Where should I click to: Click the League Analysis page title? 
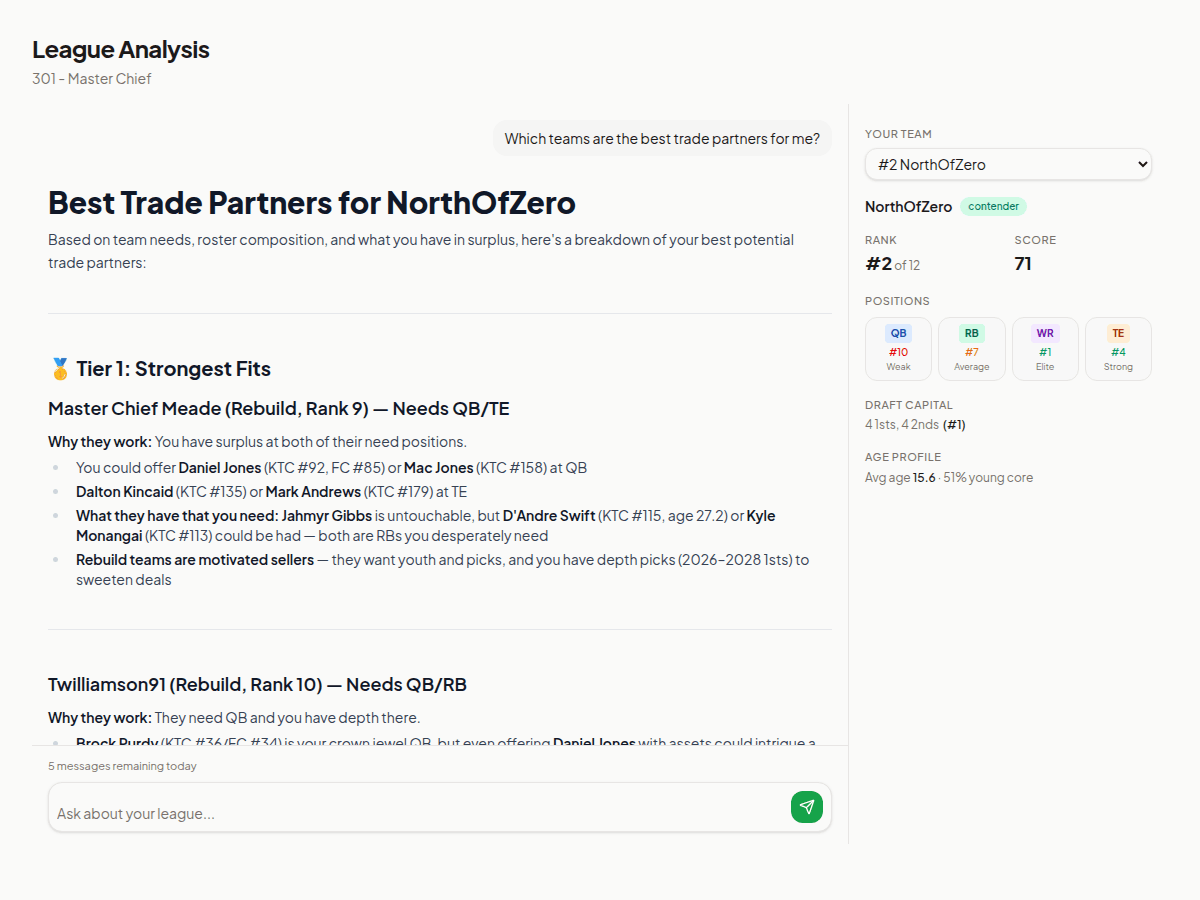[121, 50]
